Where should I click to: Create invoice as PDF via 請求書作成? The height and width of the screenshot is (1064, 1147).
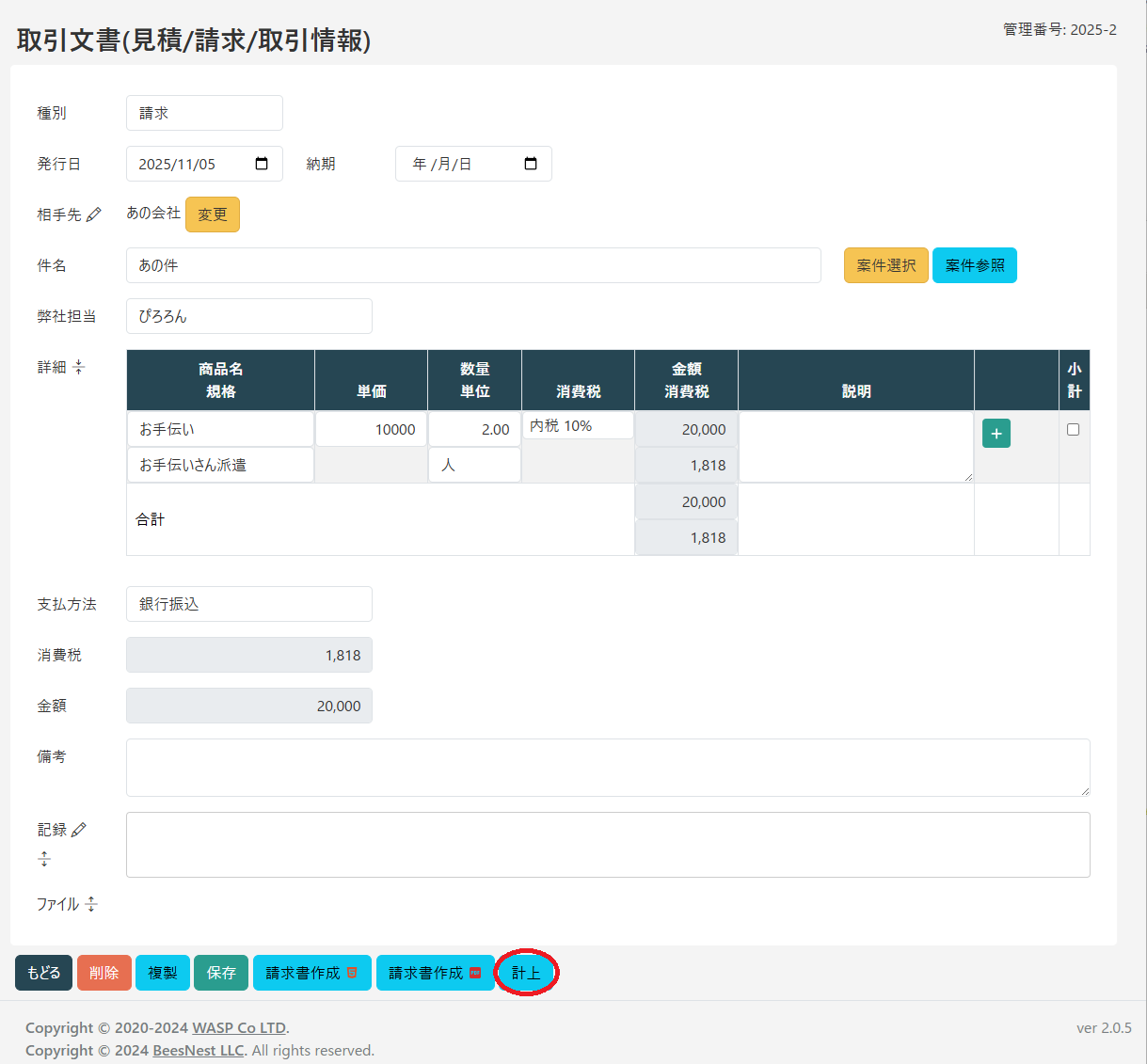coord(435,973)
